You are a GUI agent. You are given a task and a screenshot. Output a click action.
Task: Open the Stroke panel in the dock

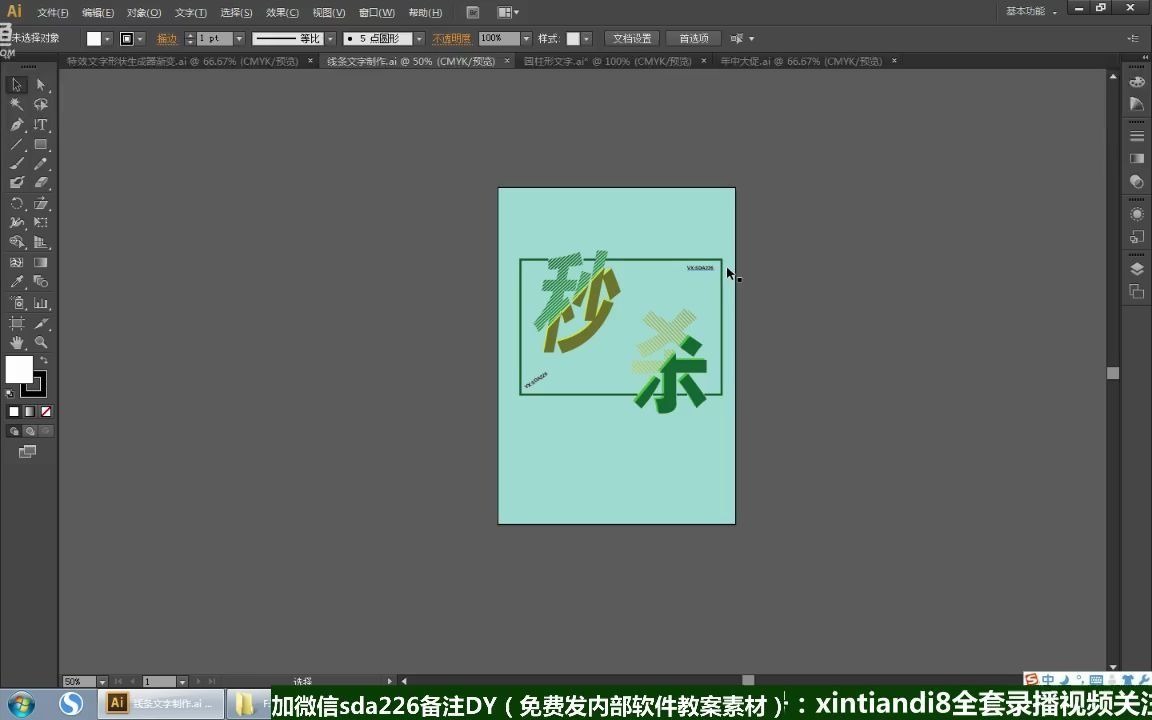(1136, 134)
